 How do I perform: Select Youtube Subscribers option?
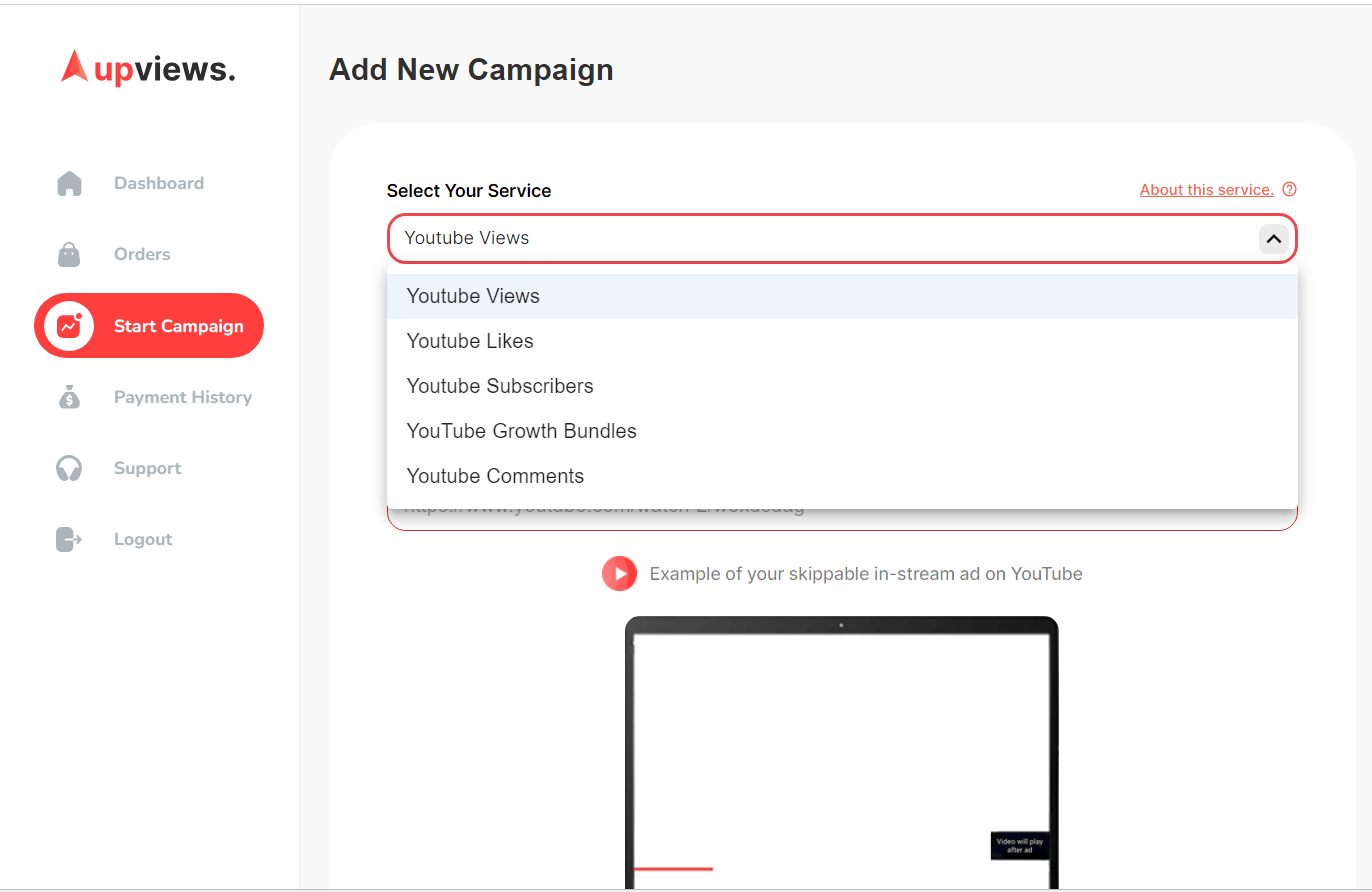tap(500, 387)
